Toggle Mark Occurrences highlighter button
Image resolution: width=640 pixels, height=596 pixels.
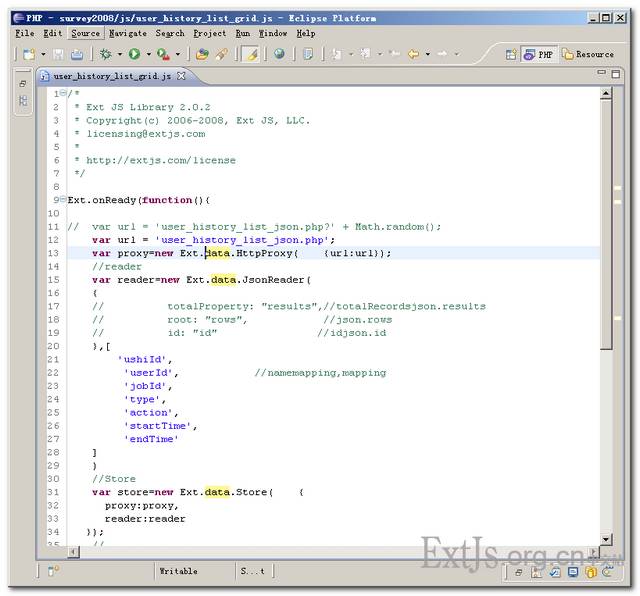251,54
